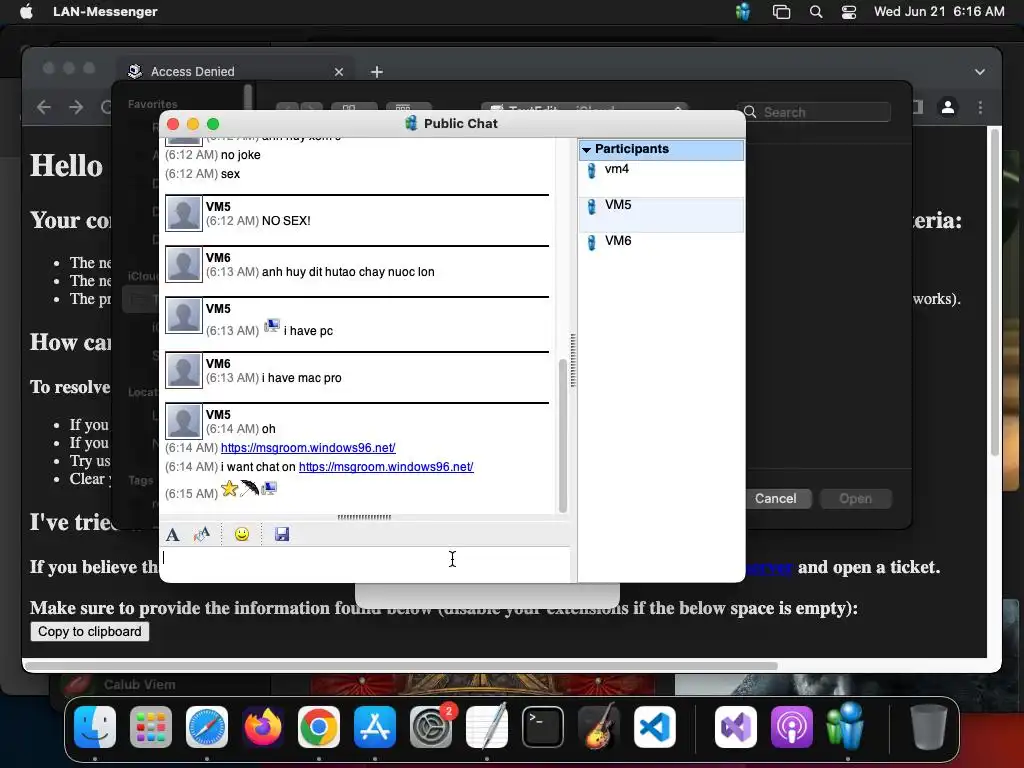Open Control Center in menu bar

(848, 12)
